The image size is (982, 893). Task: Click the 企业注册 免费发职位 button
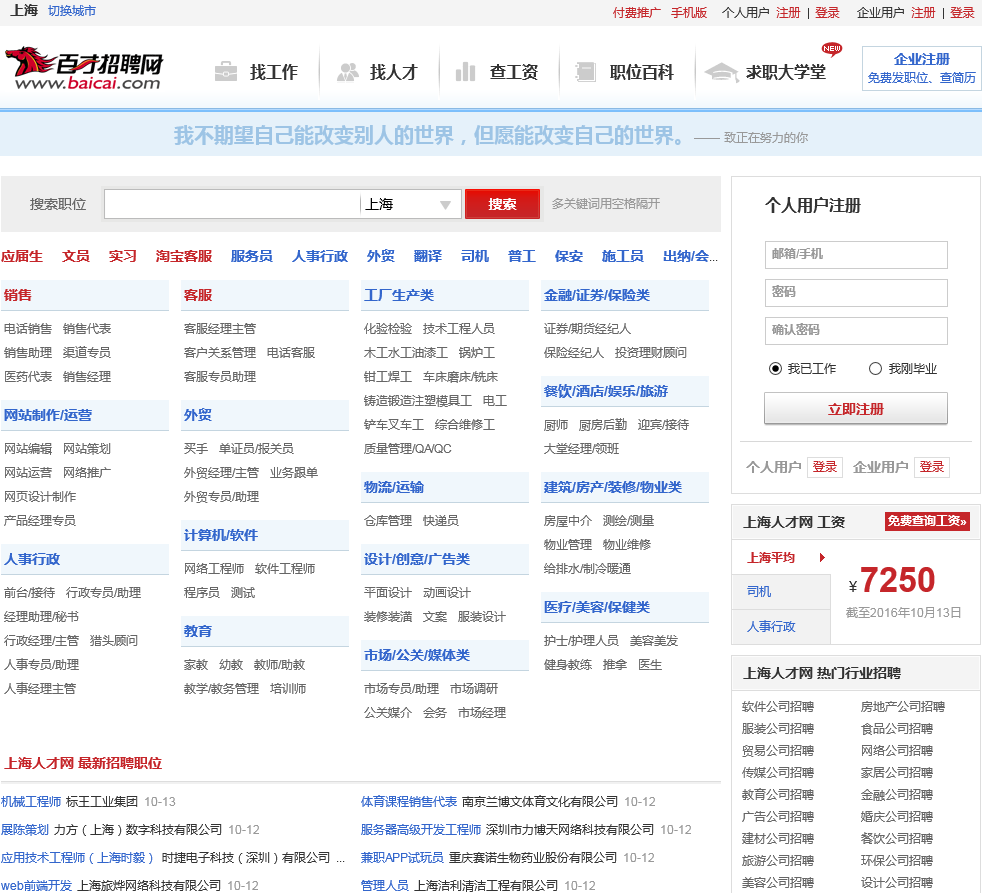921,68
